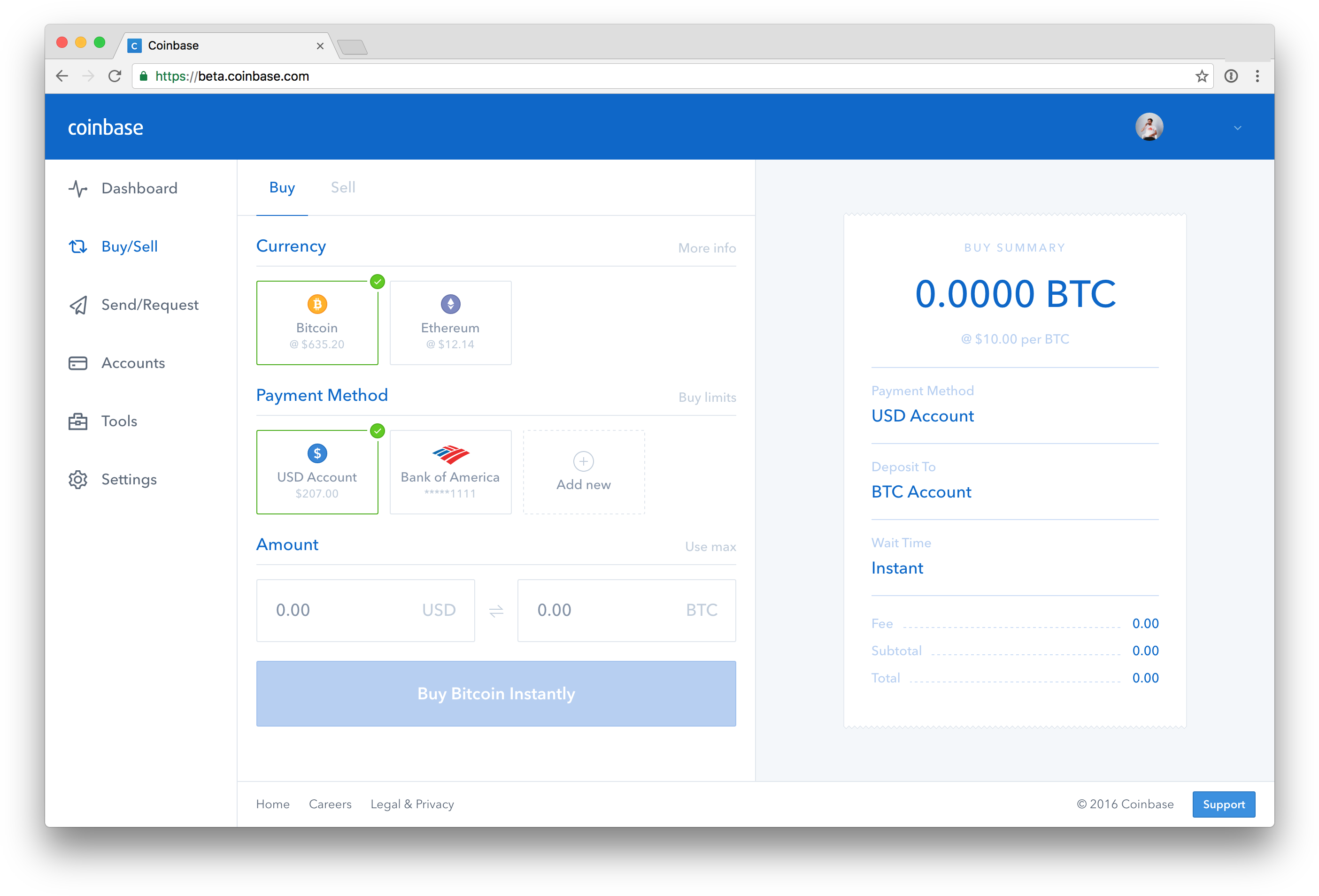Click Use max above the amount fields
This screenshot has height=896, width=1319.
click(710, 546)
